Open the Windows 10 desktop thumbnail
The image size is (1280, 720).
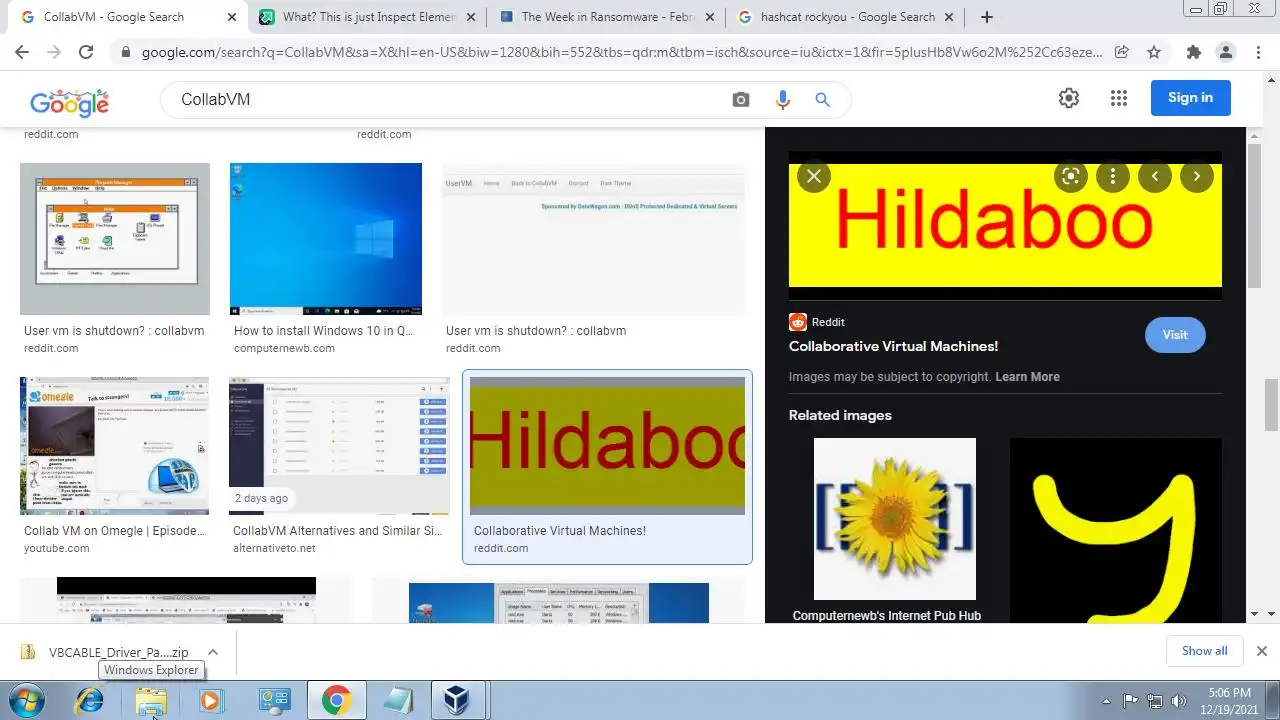tap(326, 239)
